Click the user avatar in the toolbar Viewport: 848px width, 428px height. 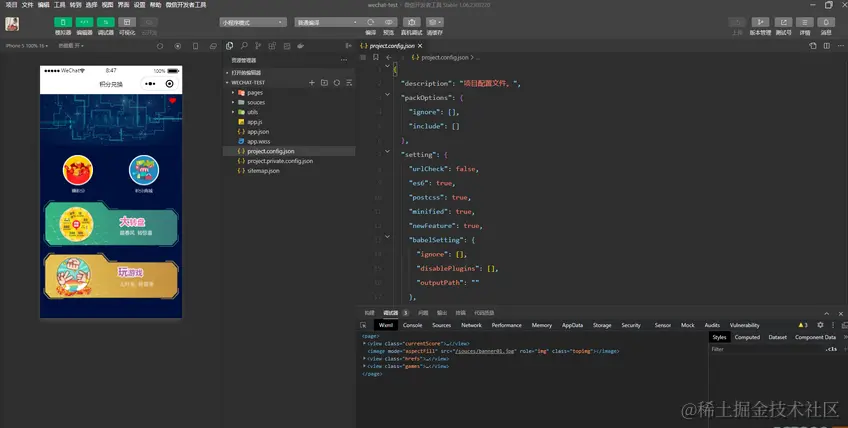click(12, 24)
